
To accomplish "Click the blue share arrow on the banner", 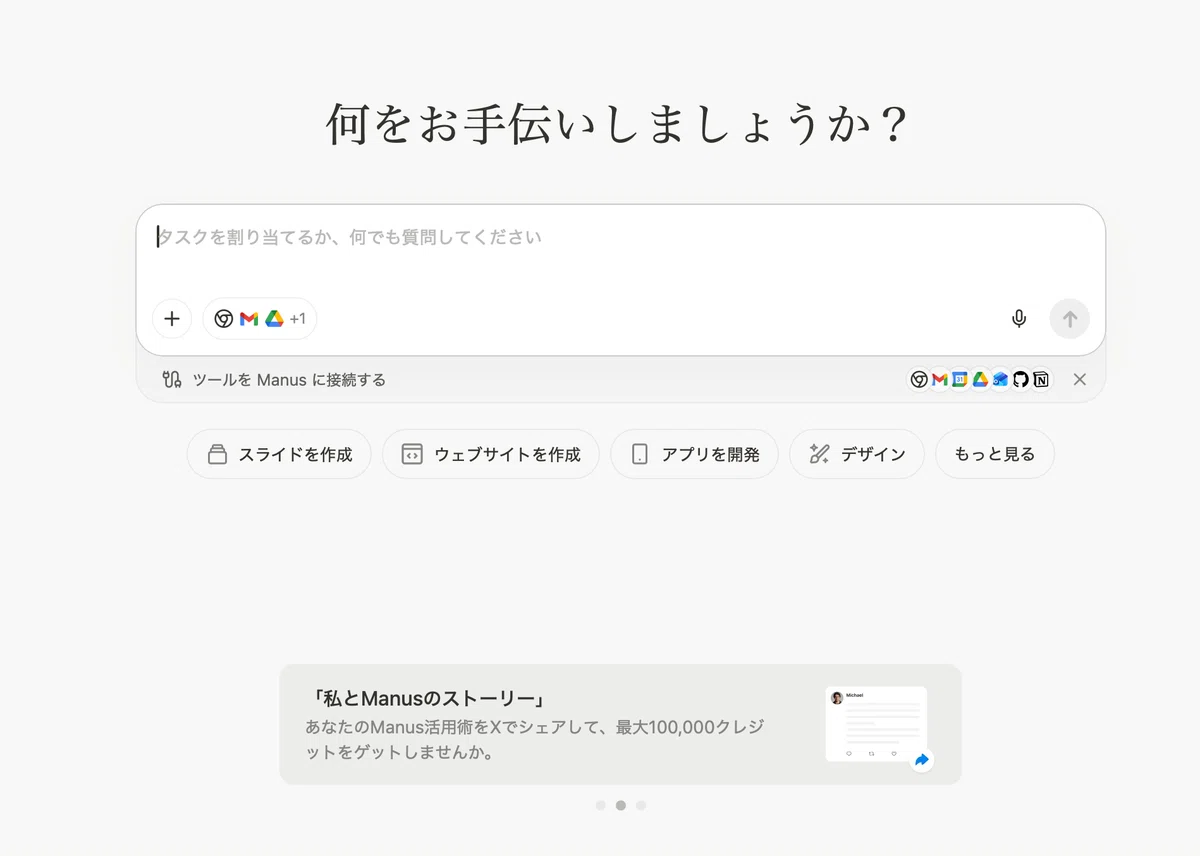I will coord(922,760).
